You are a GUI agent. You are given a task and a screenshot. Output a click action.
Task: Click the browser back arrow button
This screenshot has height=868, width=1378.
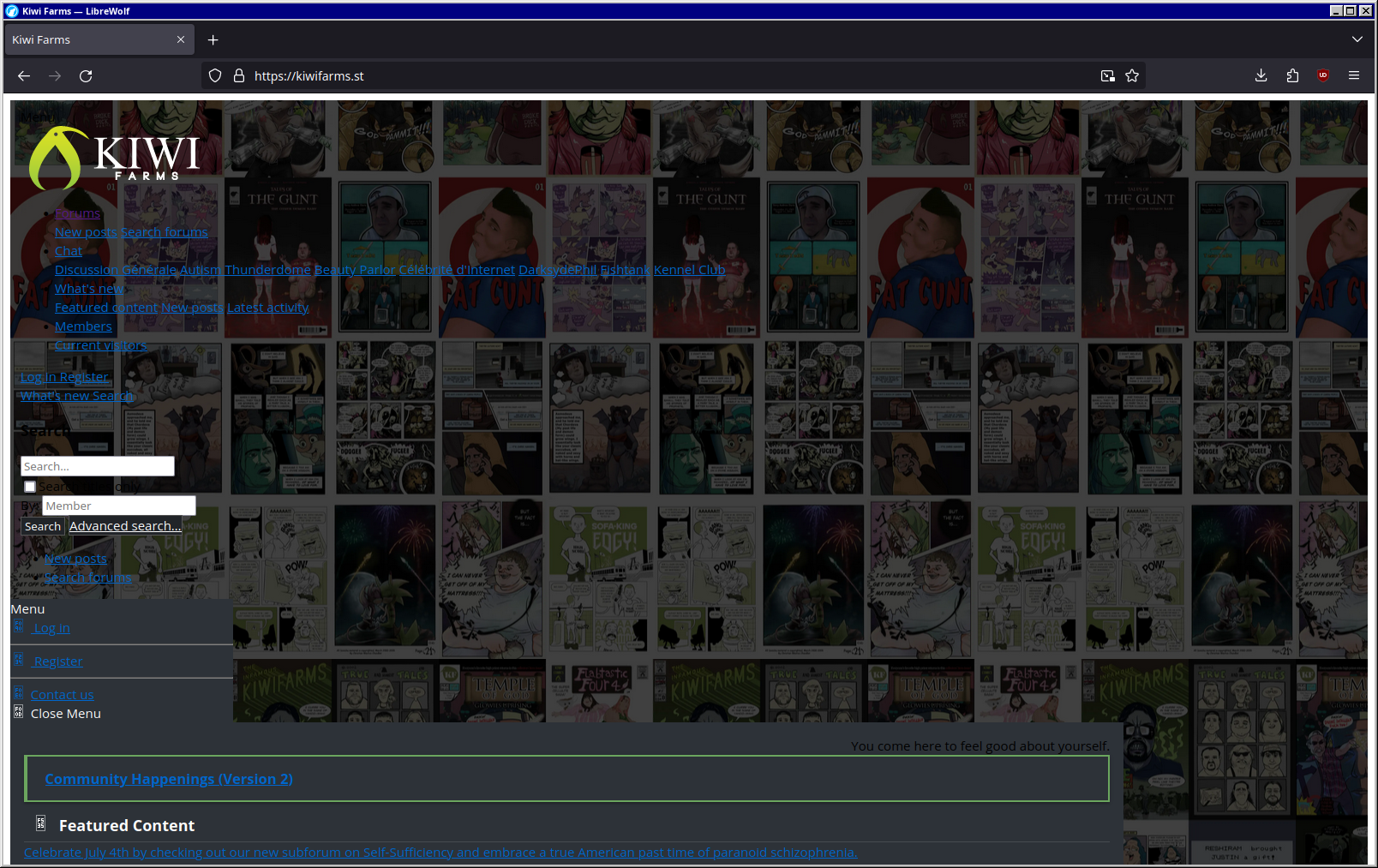click(24, 76)
